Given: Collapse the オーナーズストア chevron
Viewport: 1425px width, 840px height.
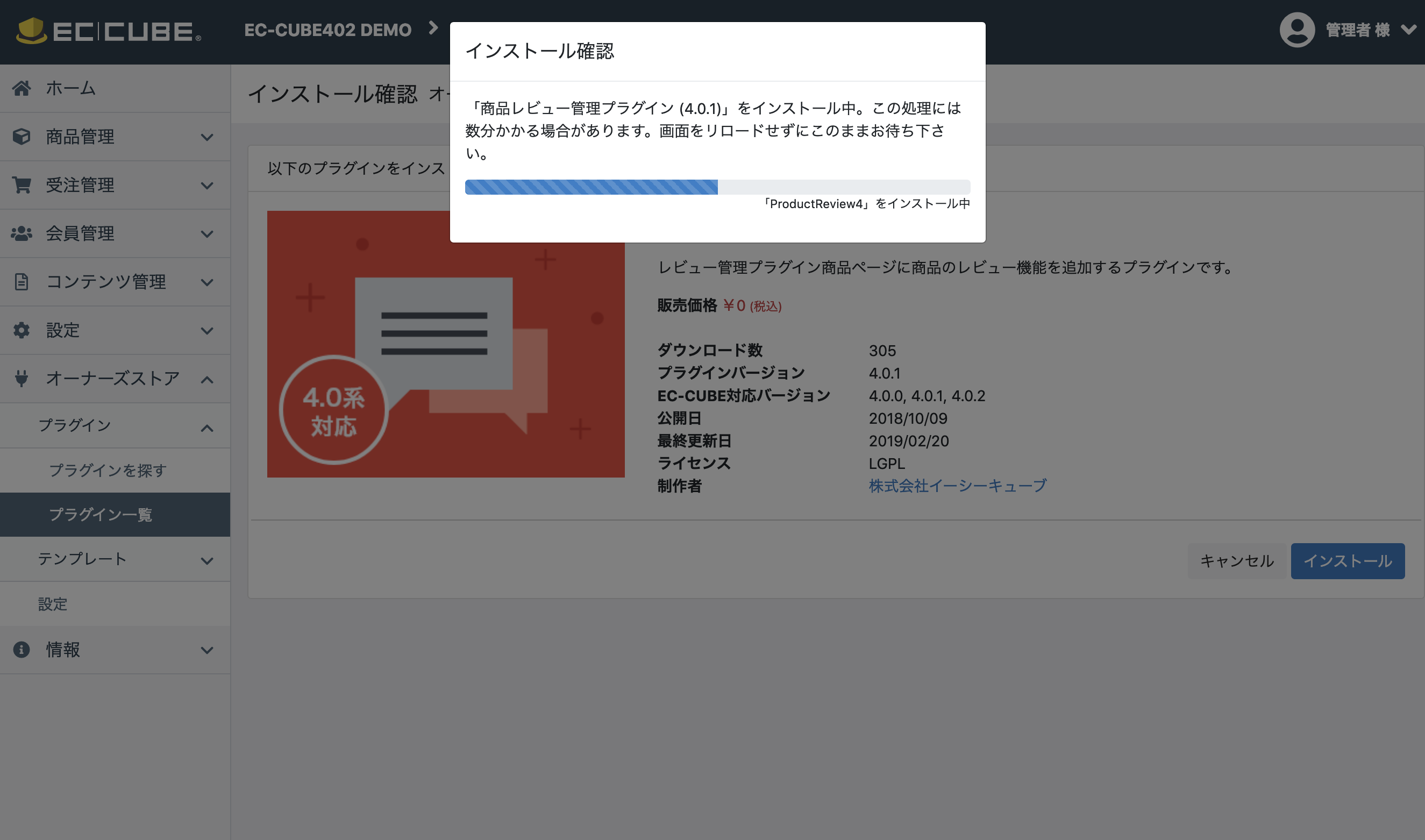Looking at the screenshot, I should click(x=207, y=380).
